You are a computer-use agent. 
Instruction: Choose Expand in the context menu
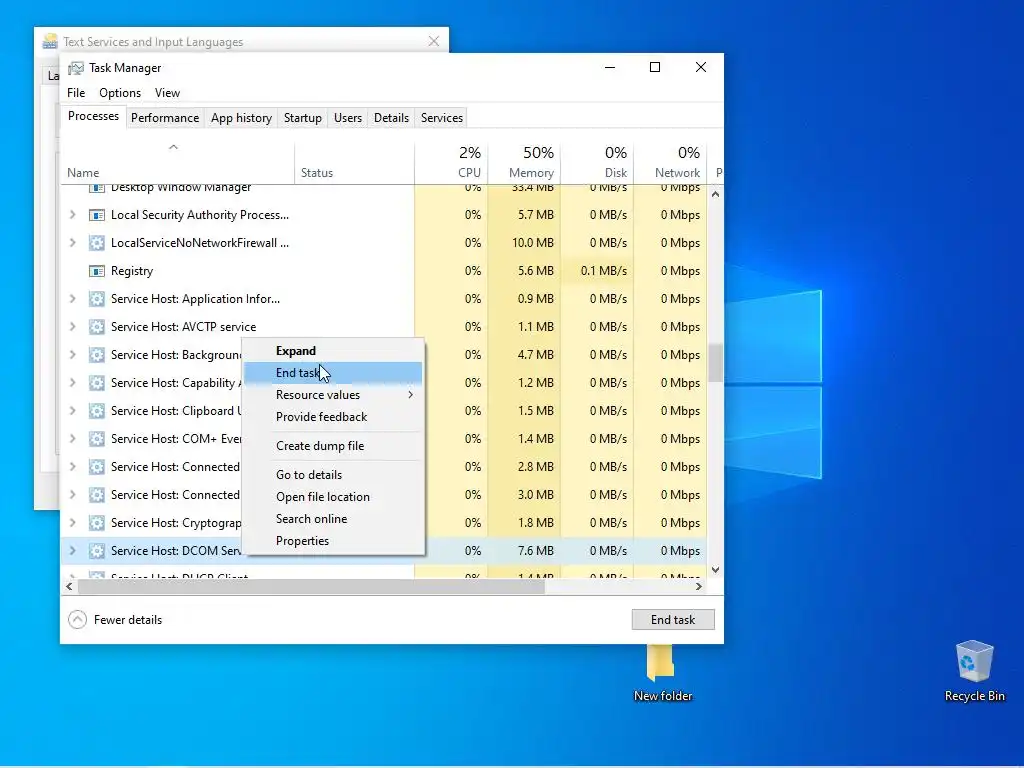(333, 351)
